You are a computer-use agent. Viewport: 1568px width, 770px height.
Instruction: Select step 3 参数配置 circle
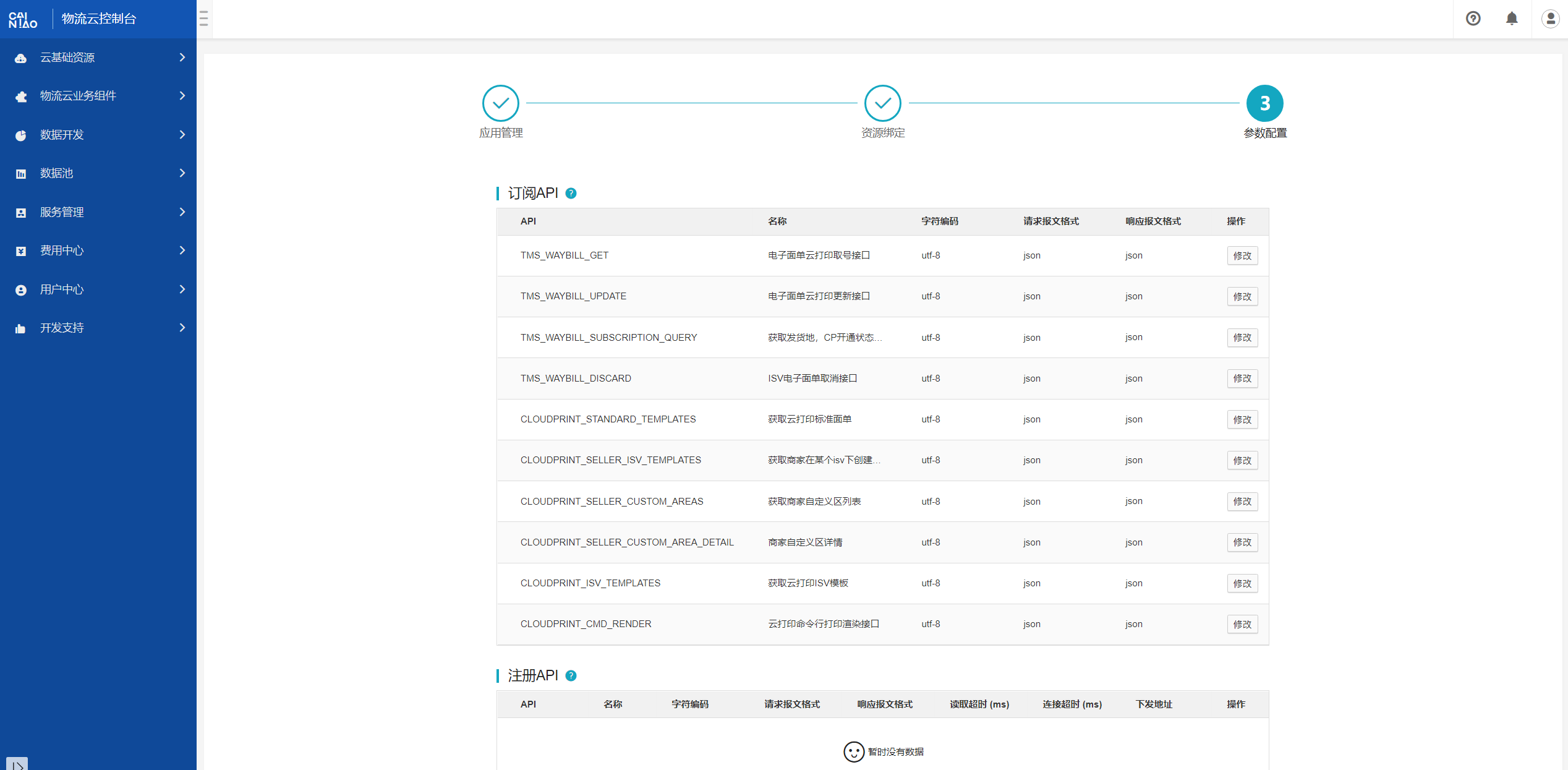[x=1264, y=103]
